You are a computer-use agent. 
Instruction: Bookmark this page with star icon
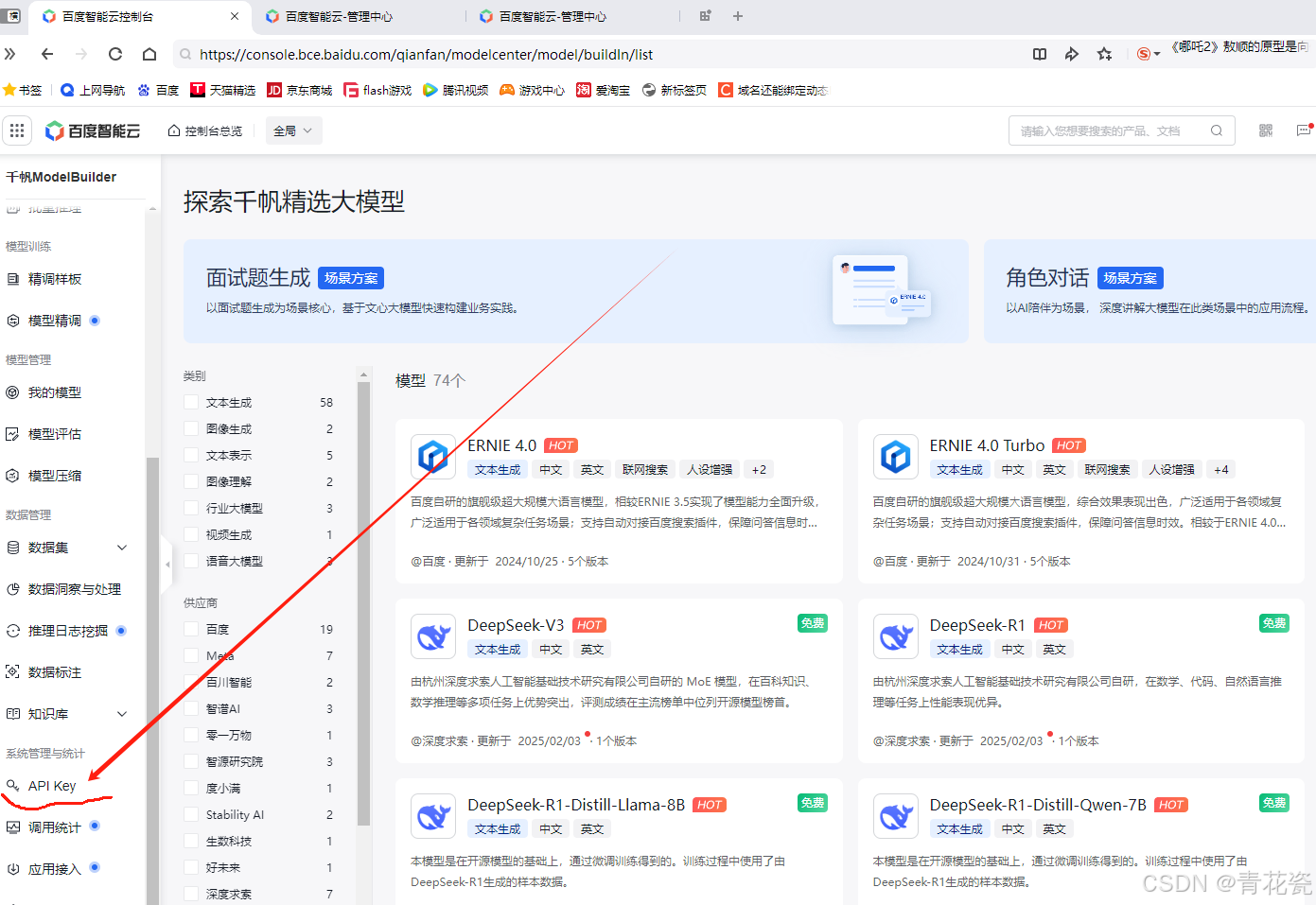1104,54
